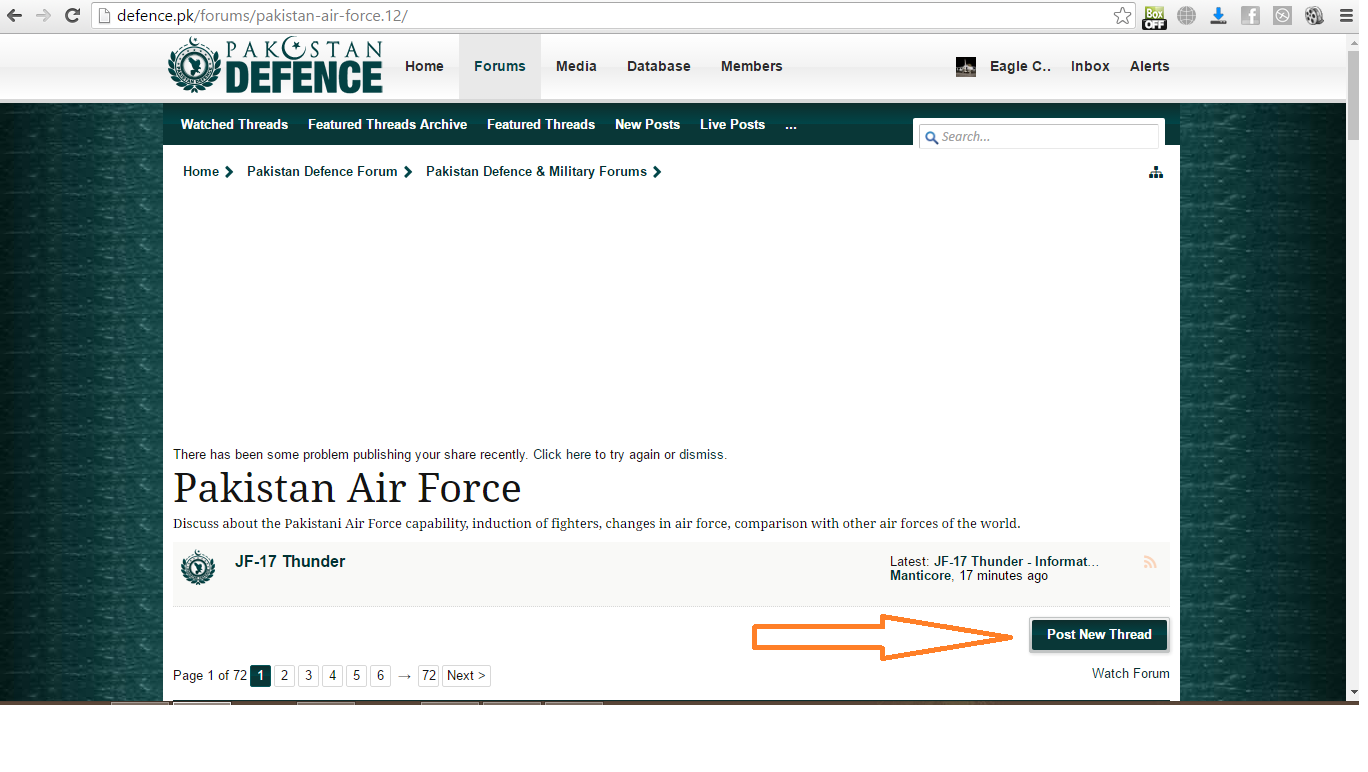Go to Watched Threads
Screen dimensions: 1368x772
[234, 125]
